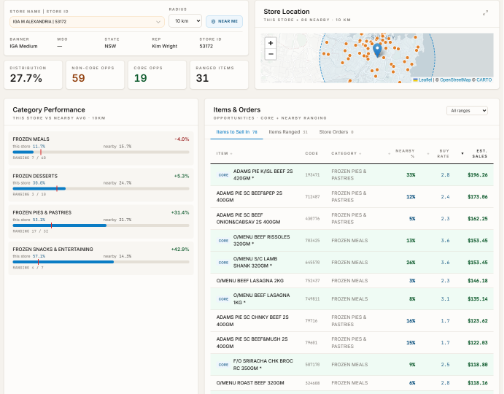
Task: Zoom out on the store location map
Action: click(270, 54)
